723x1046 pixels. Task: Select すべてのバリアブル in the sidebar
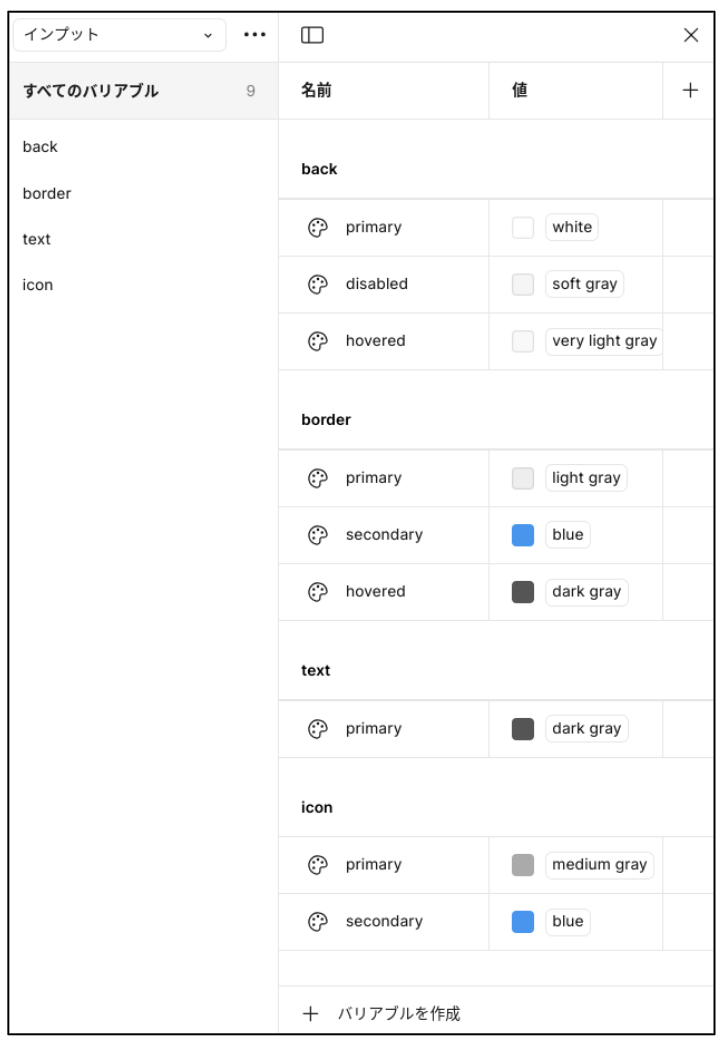(90, 92)
